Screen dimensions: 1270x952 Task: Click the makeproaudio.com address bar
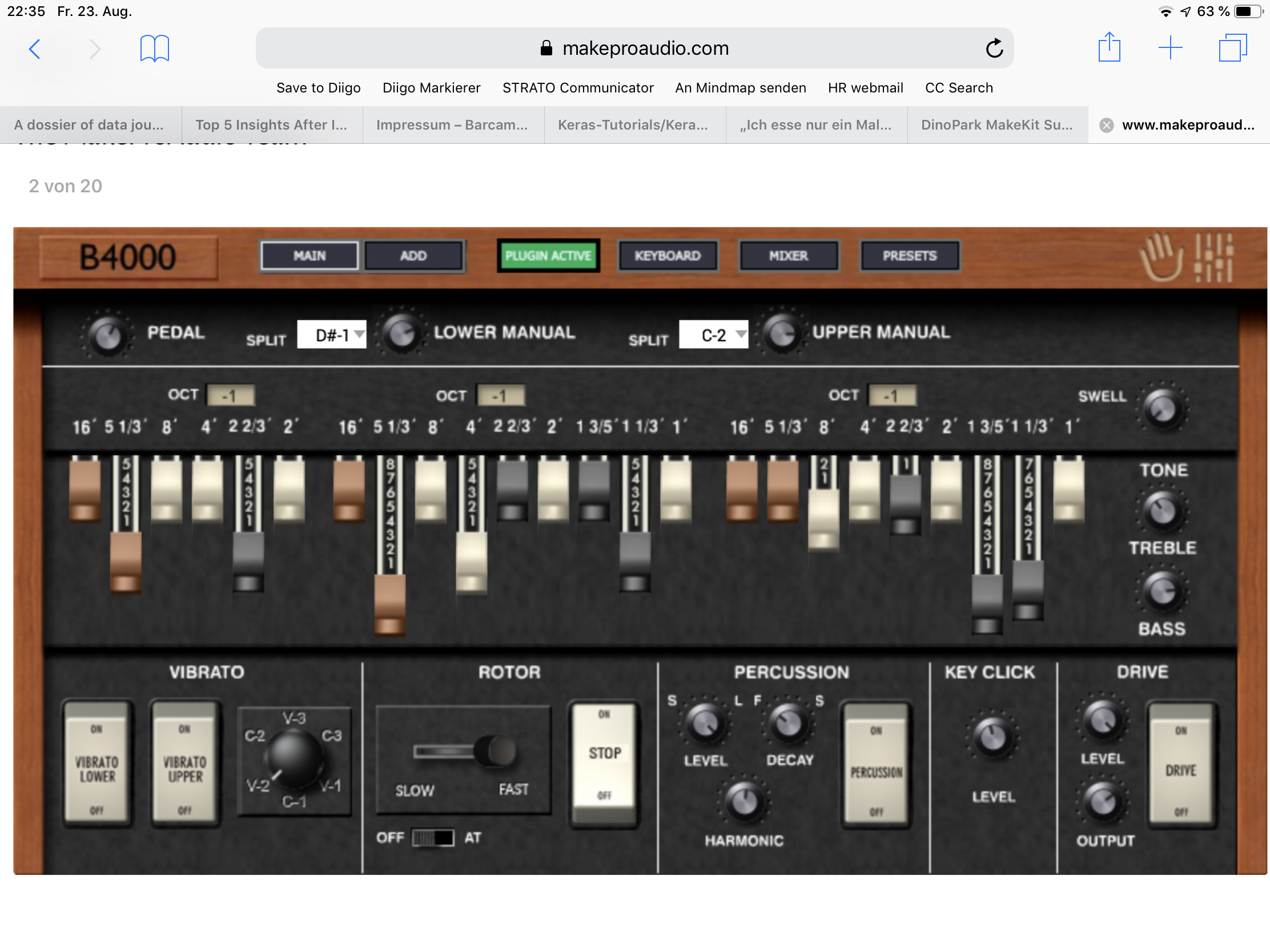coord(634,48)
